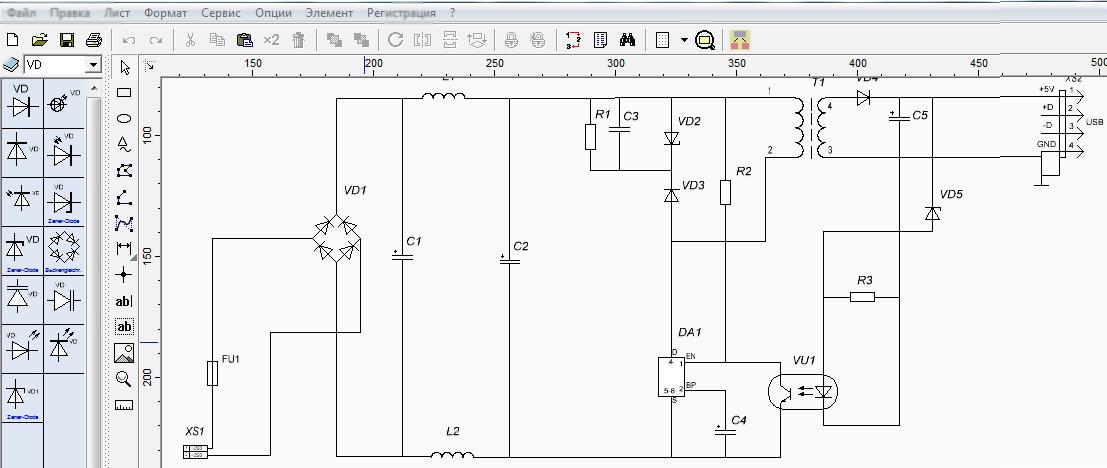Open the Сервис menu
Screen dimensions: 1107x468
pyautogui.click(x=221, y=13)
